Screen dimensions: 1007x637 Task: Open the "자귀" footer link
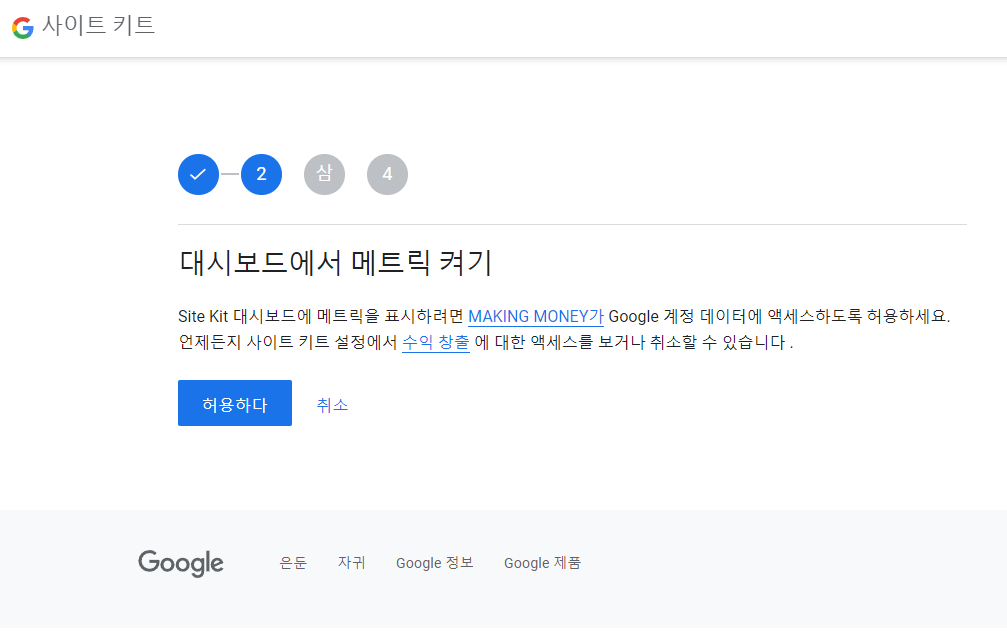point(351,562)
